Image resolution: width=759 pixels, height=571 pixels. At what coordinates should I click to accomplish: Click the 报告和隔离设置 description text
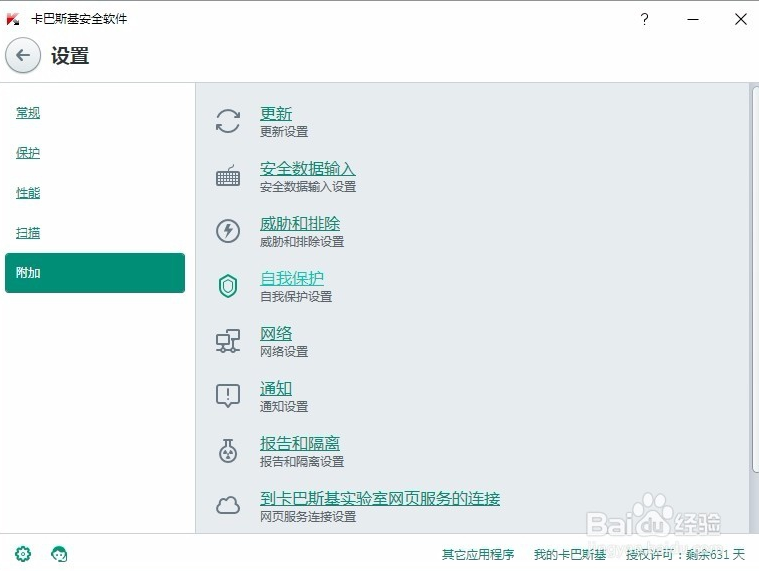coord(302,462)
